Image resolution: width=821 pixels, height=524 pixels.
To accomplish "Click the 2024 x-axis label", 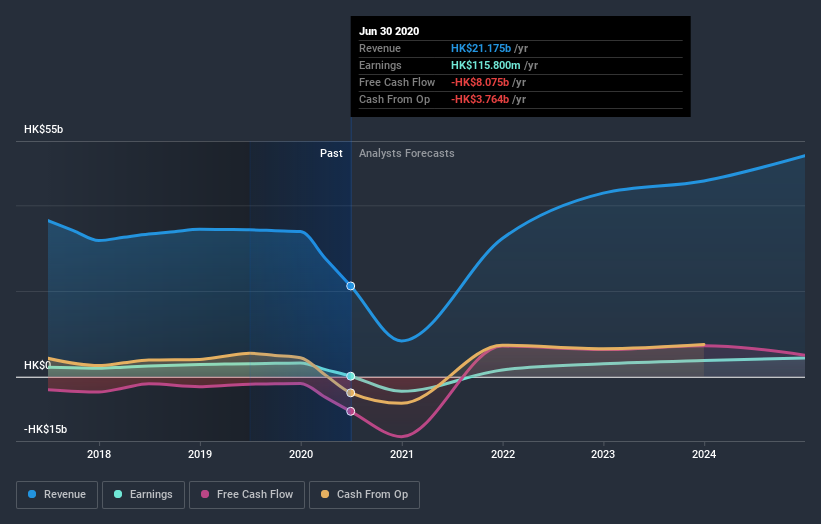I will [704, 454].
